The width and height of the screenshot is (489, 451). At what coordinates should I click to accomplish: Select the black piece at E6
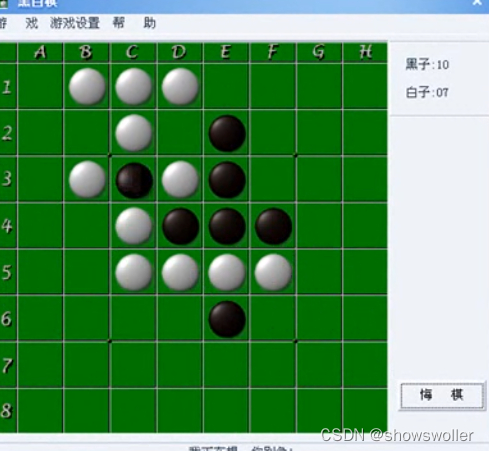pyautogui.click(x=227, y=319)
